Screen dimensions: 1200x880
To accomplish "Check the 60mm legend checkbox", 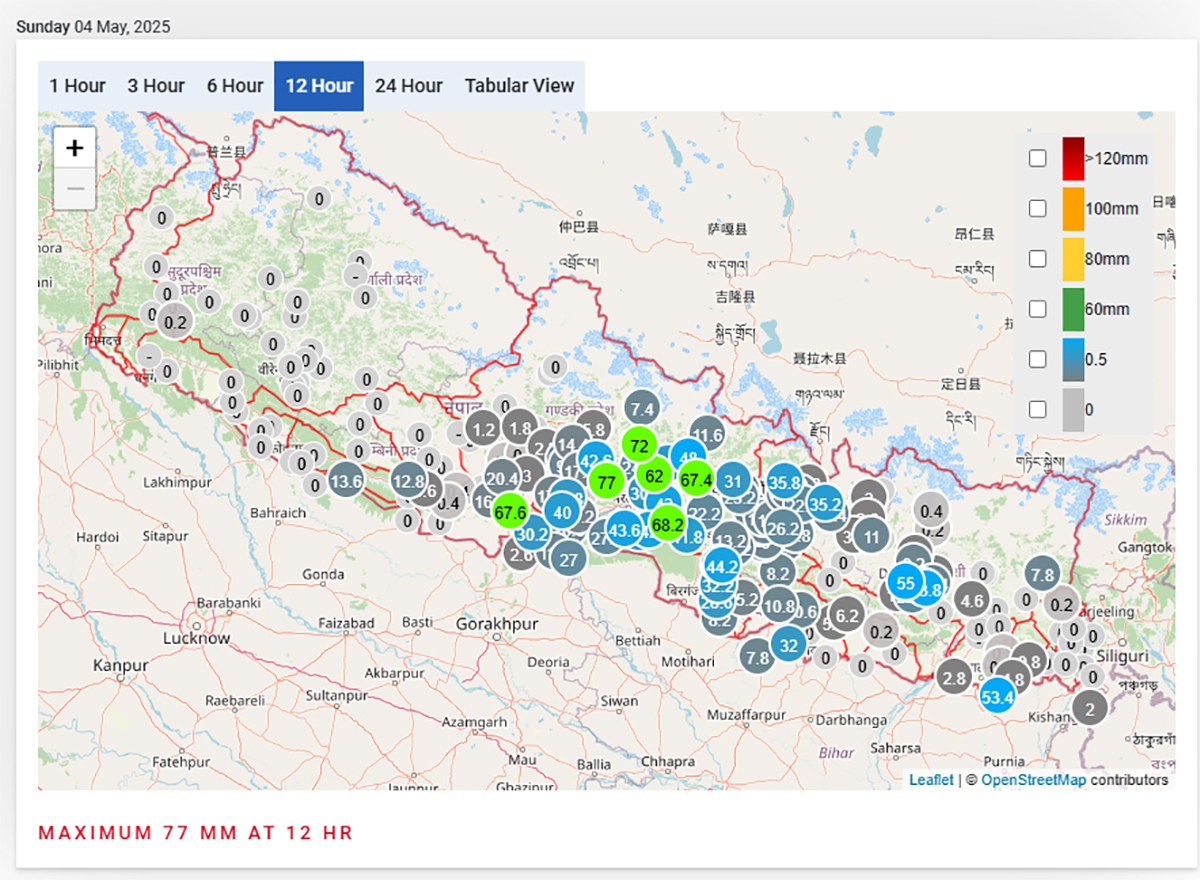I will click(x=1038, y=308).
